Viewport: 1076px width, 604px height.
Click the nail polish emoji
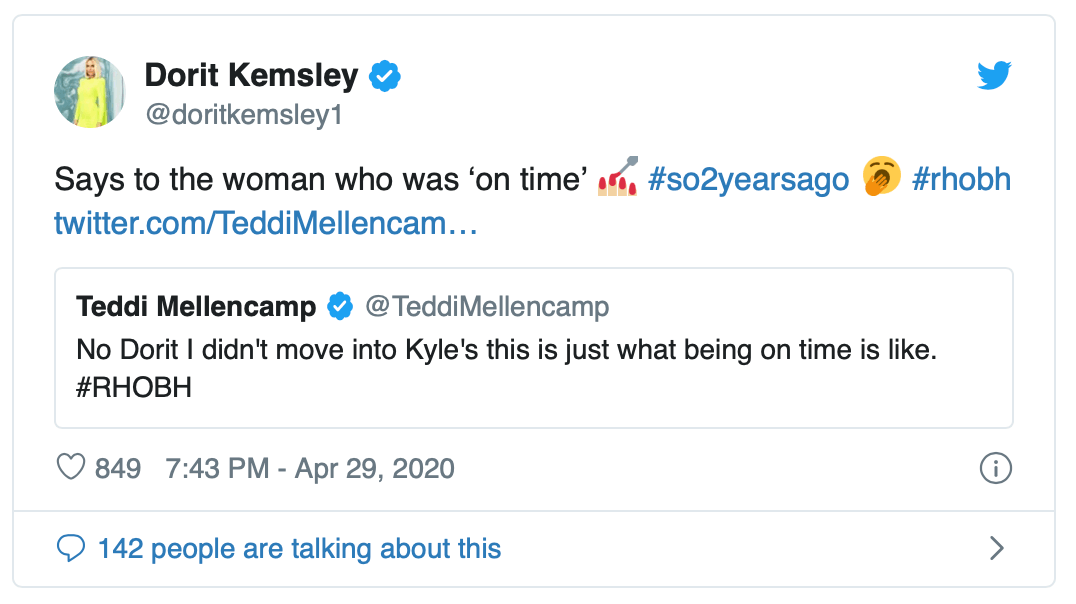pyautogui.click(x=617, y=179)
